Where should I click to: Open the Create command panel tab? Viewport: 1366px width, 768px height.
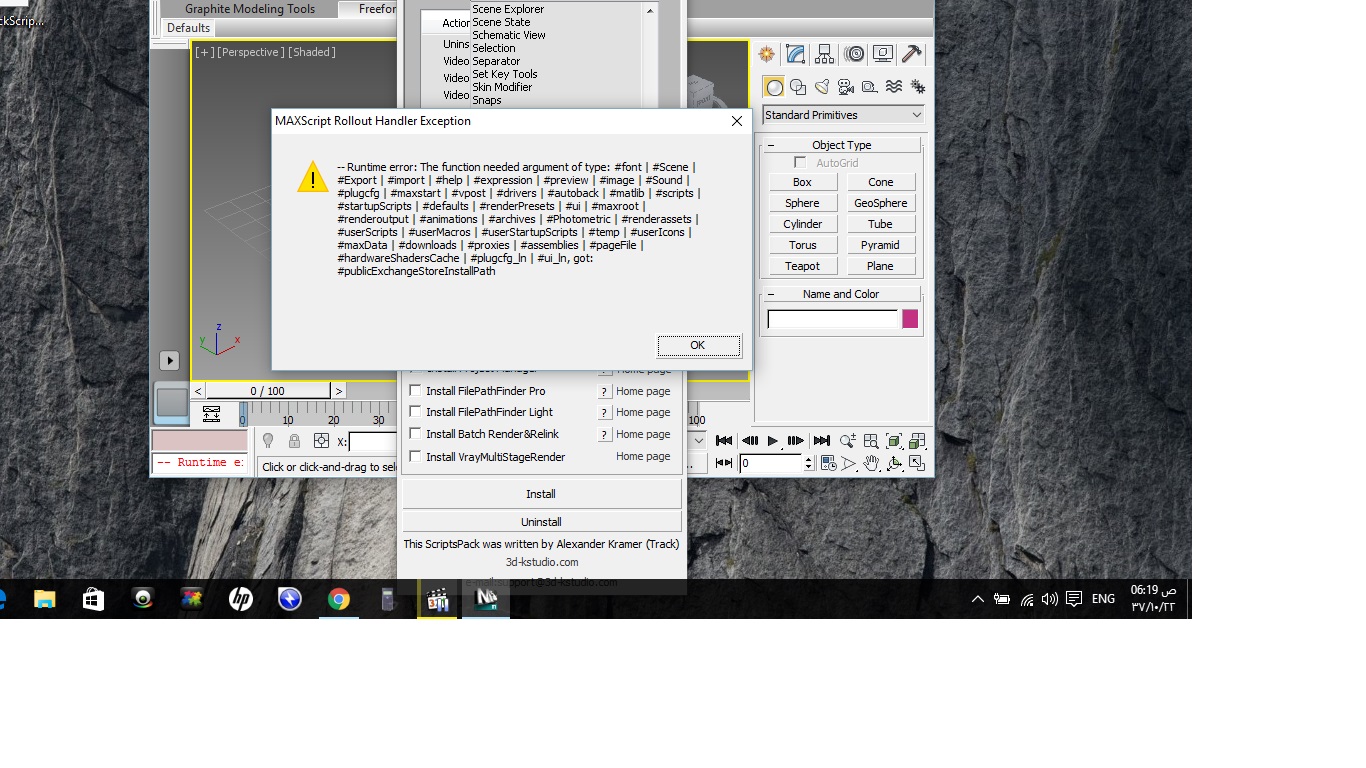767,54
